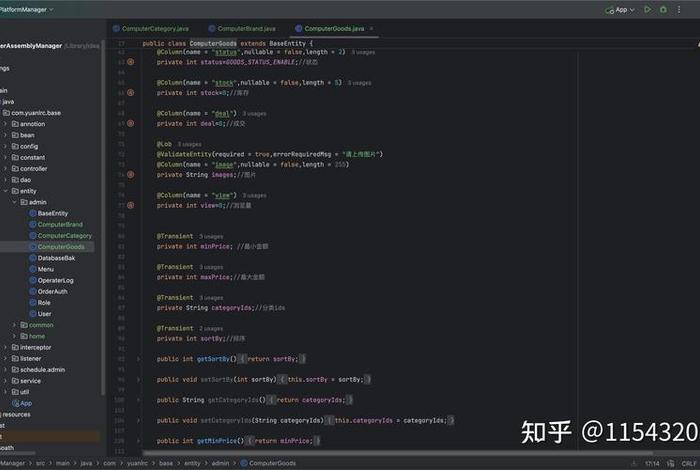
Task: Click admin in the breadcrumb bar
Action: tap(221, 463)
